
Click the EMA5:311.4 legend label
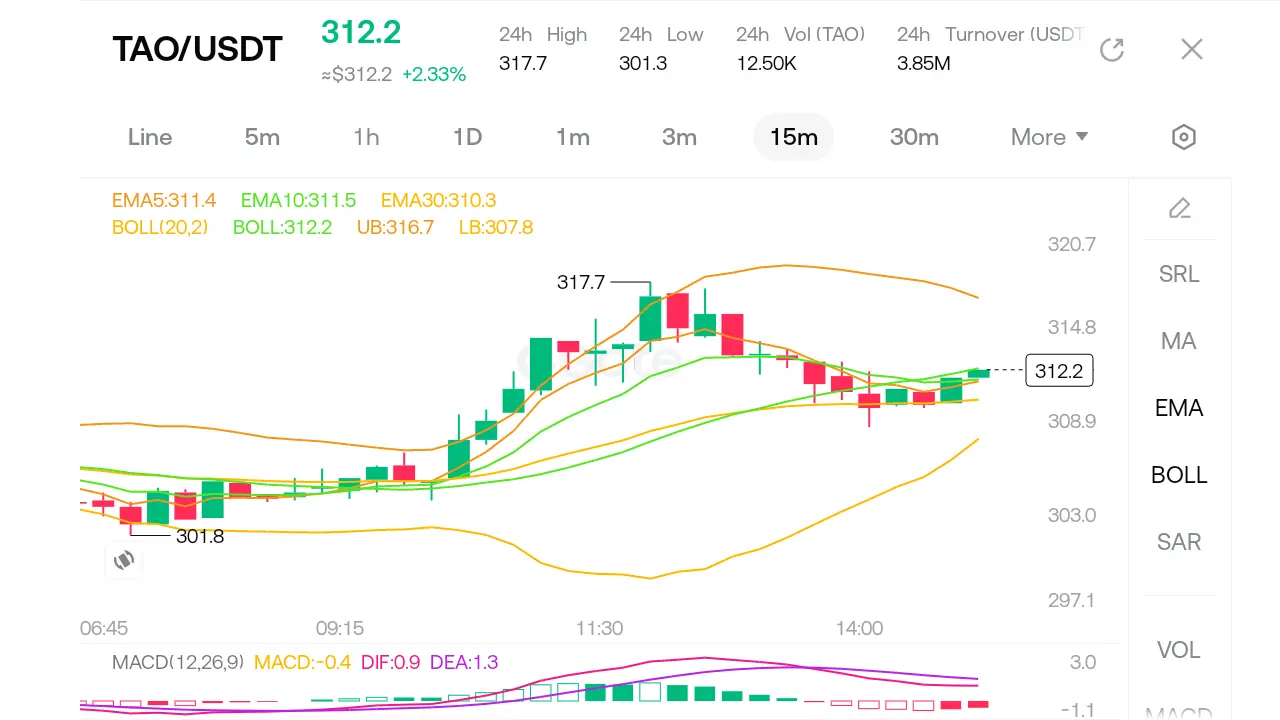[164, 201]
